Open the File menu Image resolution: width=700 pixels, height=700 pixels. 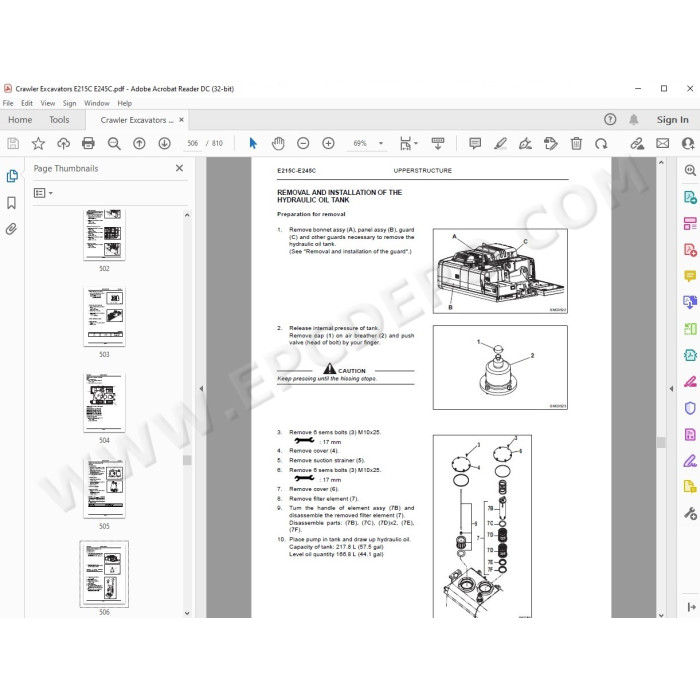pos(8,103)
